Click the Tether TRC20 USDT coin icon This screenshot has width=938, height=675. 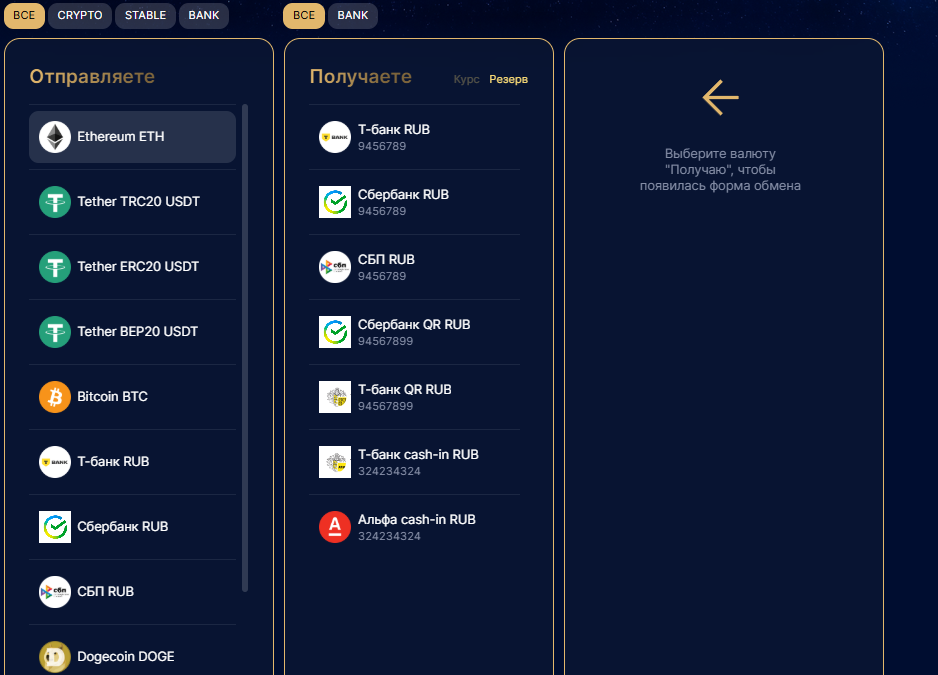pyautogui.click(x=55, y=202)
